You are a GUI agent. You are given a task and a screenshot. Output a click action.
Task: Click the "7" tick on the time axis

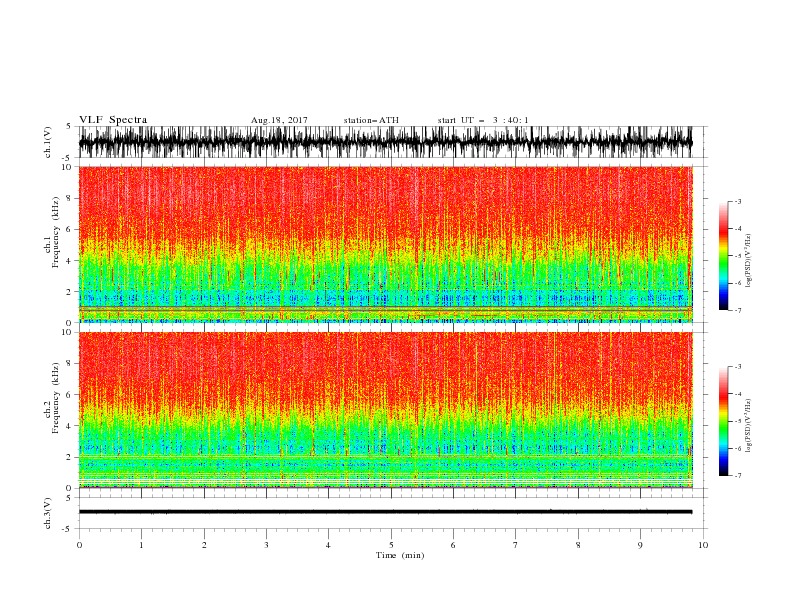pyautogui.click(x=516, y=545)
